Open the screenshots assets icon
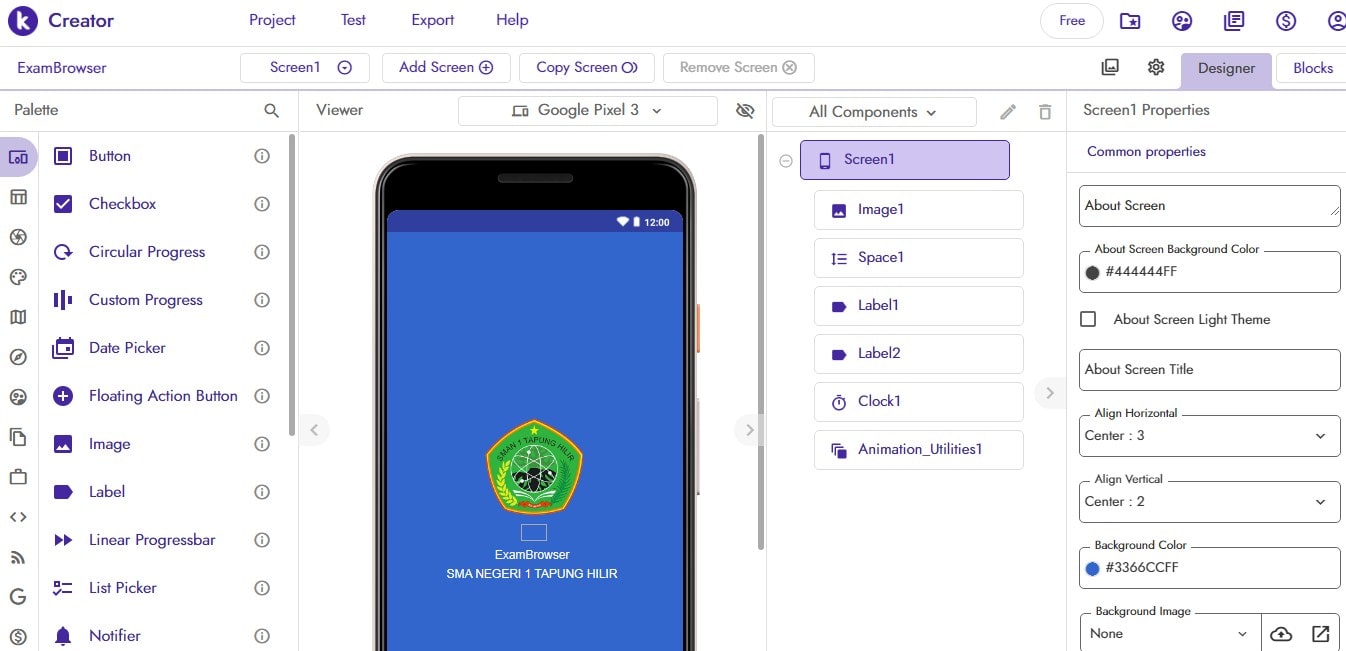Image resolution: width=1346 pixels, height=651 pixels. tap(1110, 66)
